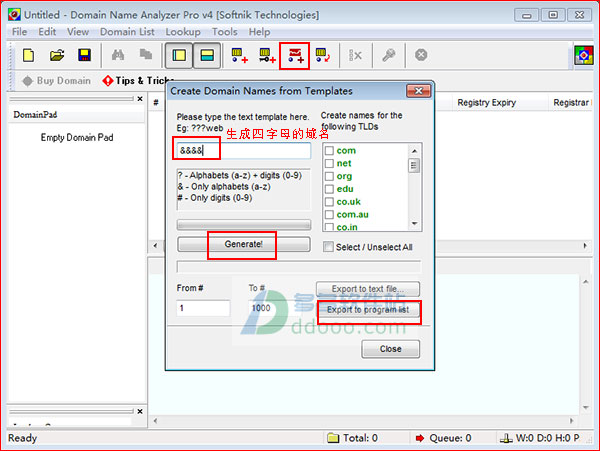The width and height of the screenshot is (600, 451).
Task: Click the network status icon in status bar
Action: (x=506, y=438)
